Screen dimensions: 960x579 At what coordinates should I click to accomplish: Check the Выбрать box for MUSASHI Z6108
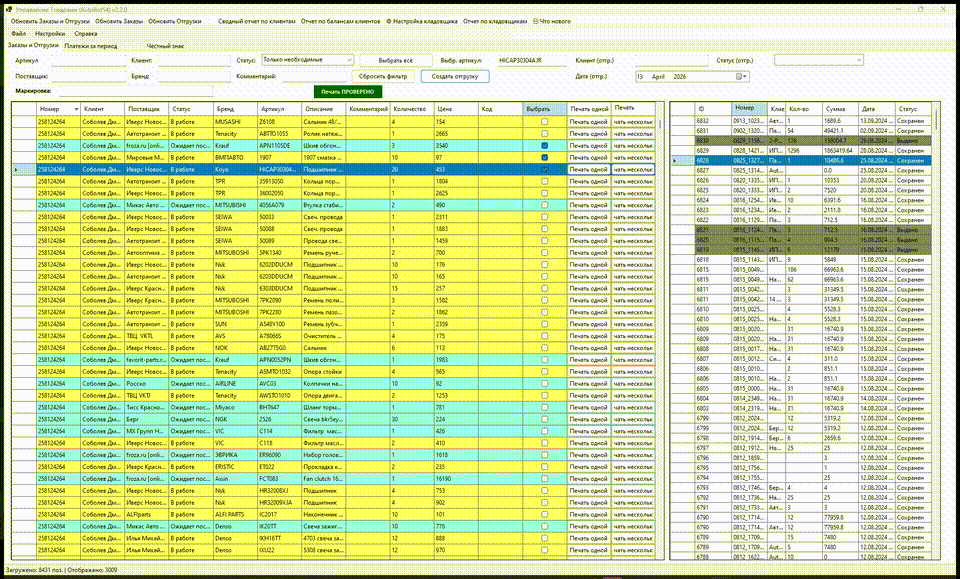pyautogui.click(x=544, y=122)
